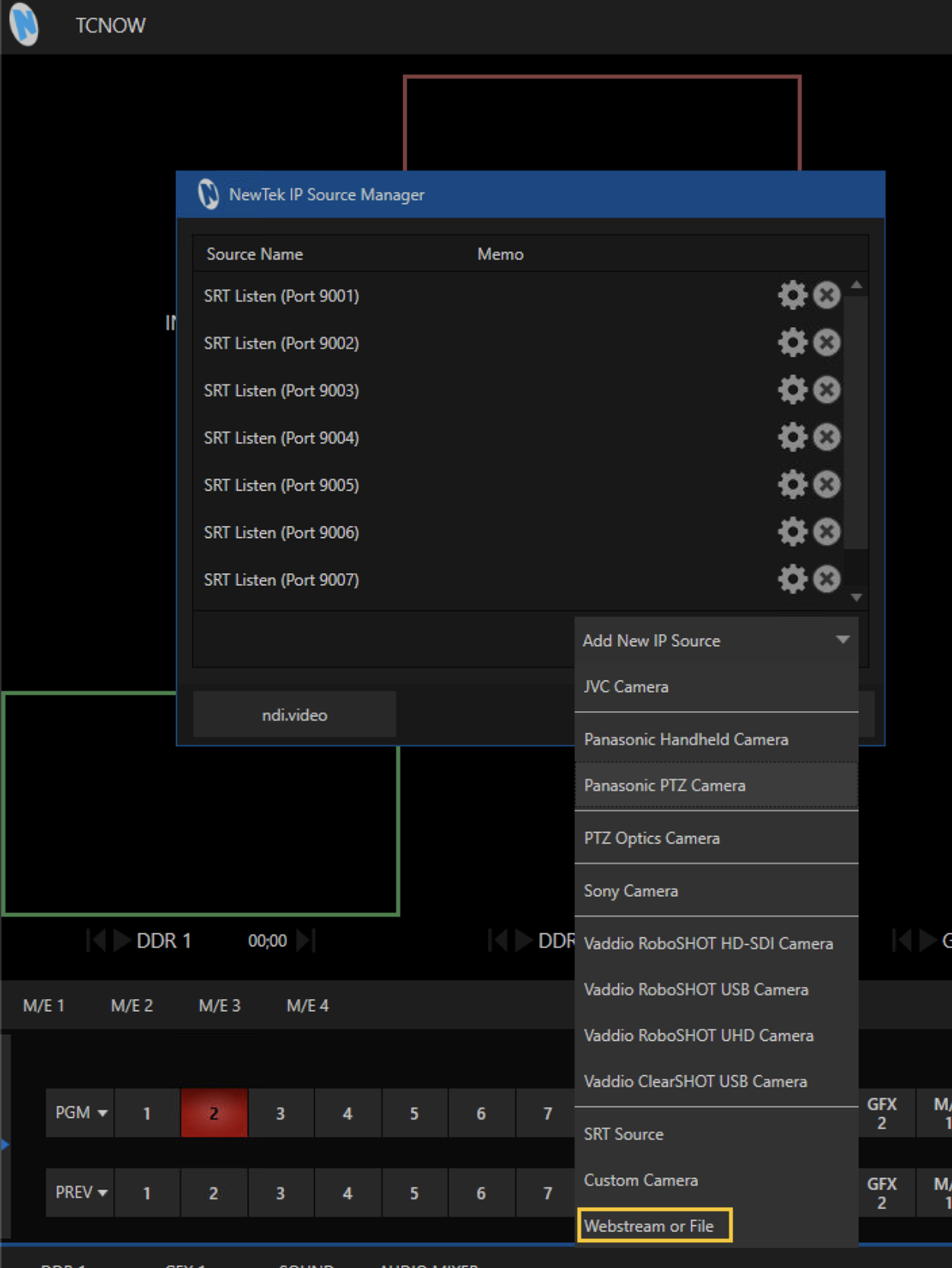
Task: Select source 4 on PREV row
Action: [348, 1192]
